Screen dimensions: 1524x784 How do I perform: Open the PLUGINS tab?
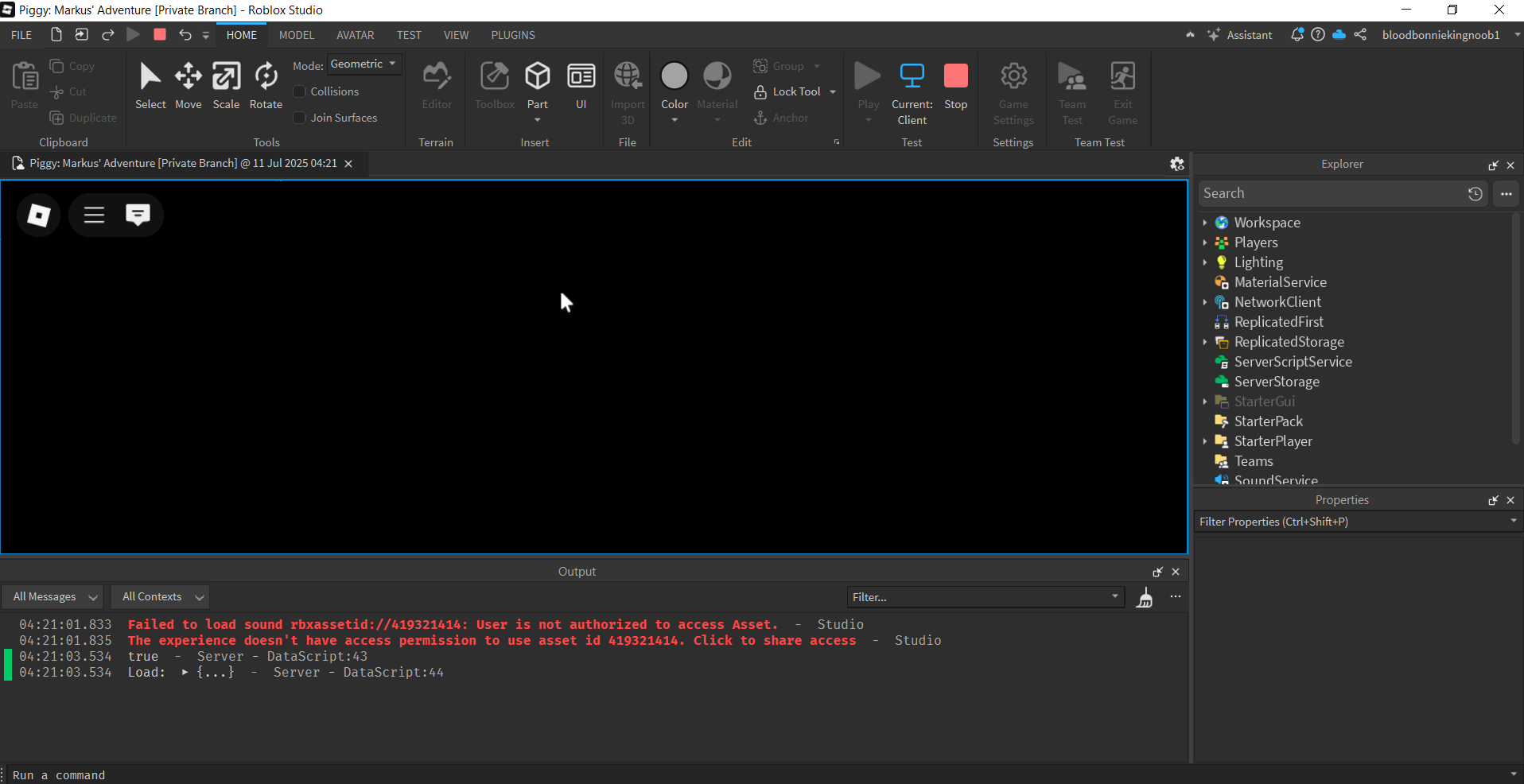coord(513,35)
